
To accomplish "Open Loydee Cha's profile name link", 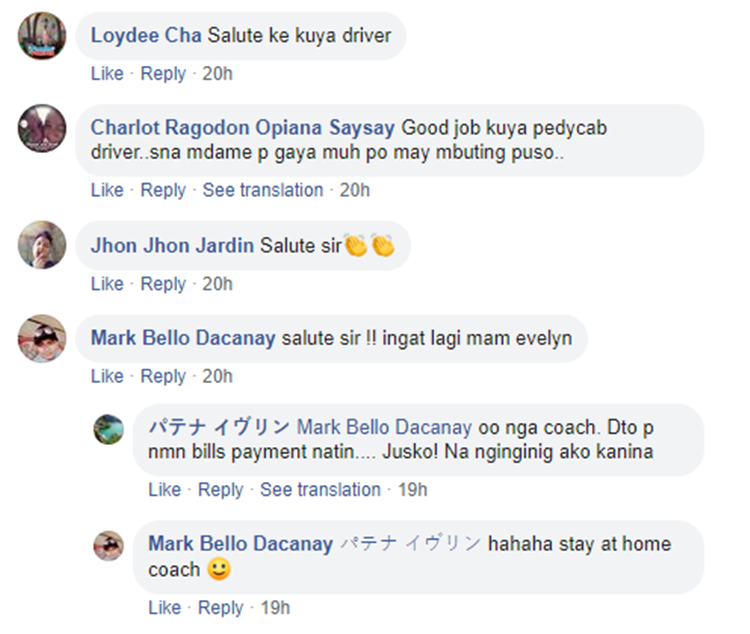I will pos(146,36).
